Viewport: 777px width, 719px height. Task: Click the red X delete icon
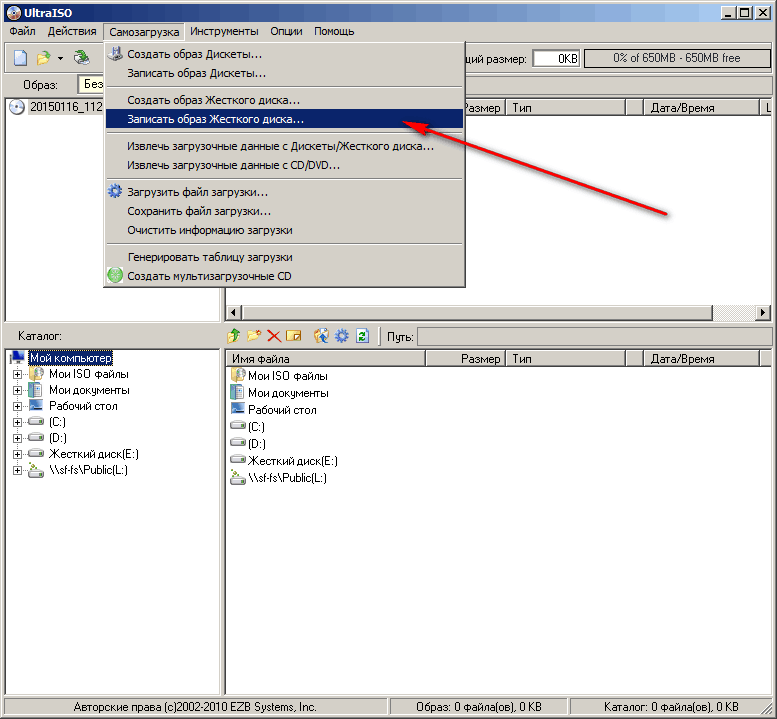274,336
